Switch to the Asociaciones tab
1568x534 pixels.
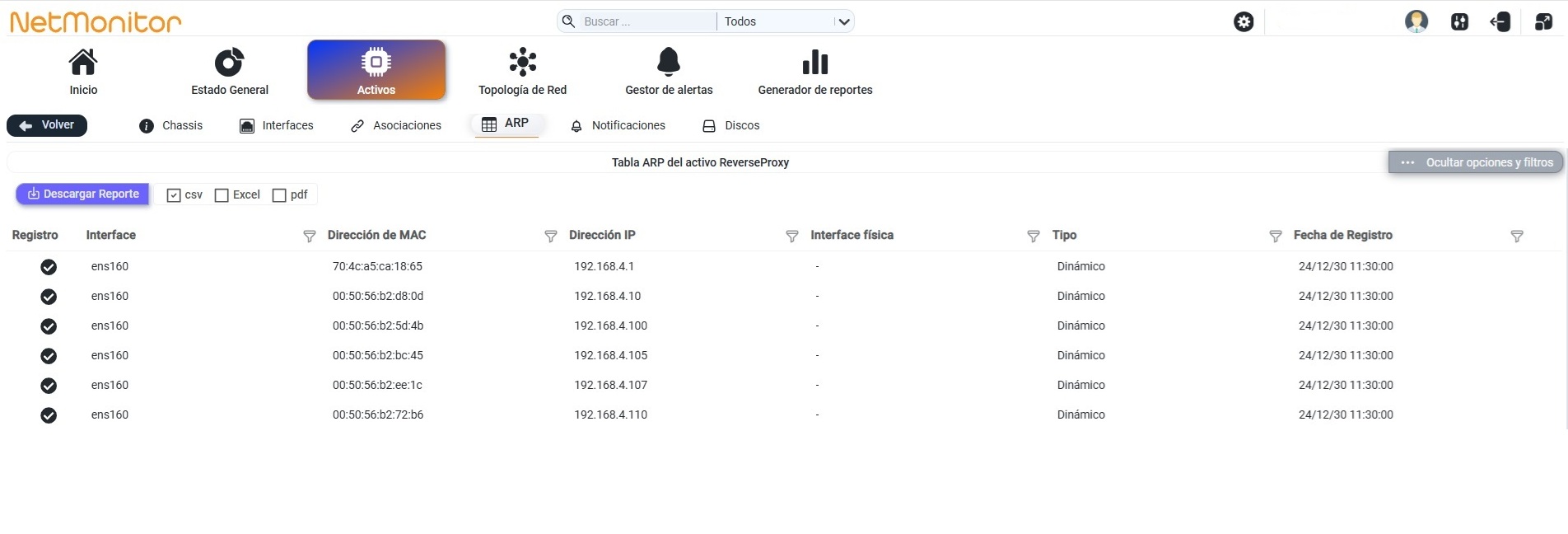click(396, 125)
